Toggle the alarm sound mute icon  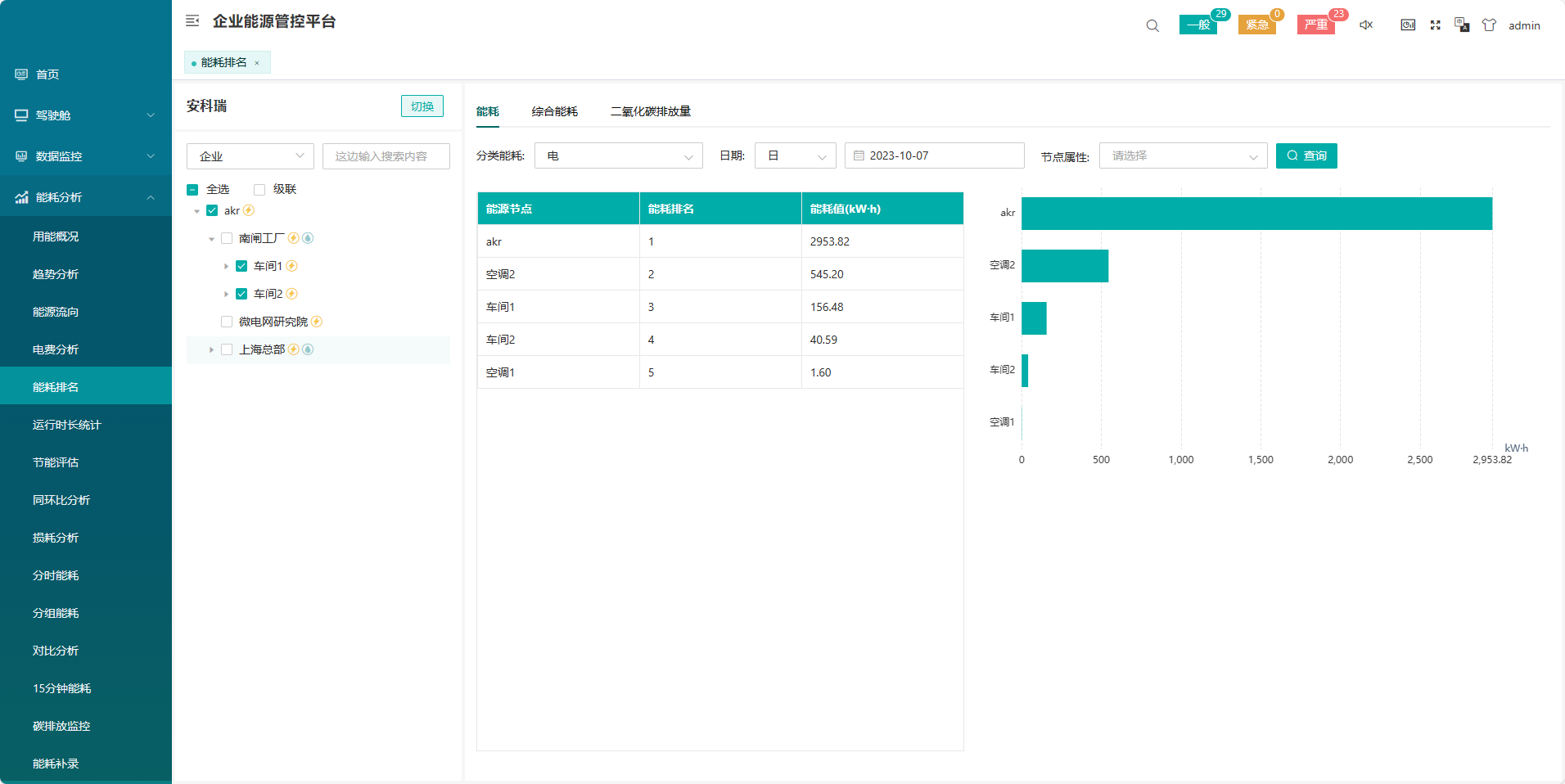pyautogui.click(x=1366, y=25)
